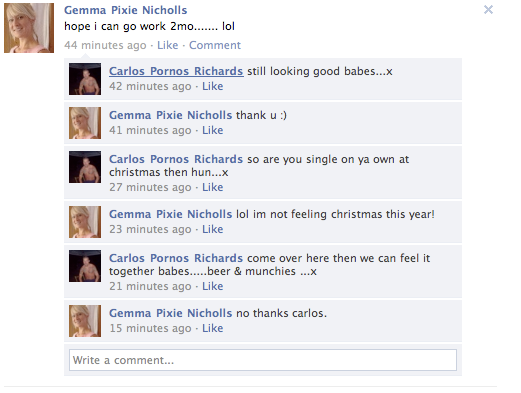Image resolution: width=521 pixels, height=393 pixels.
Task: Open the underlined Carlos Pornos Richards name
Action: click(176, 71)
